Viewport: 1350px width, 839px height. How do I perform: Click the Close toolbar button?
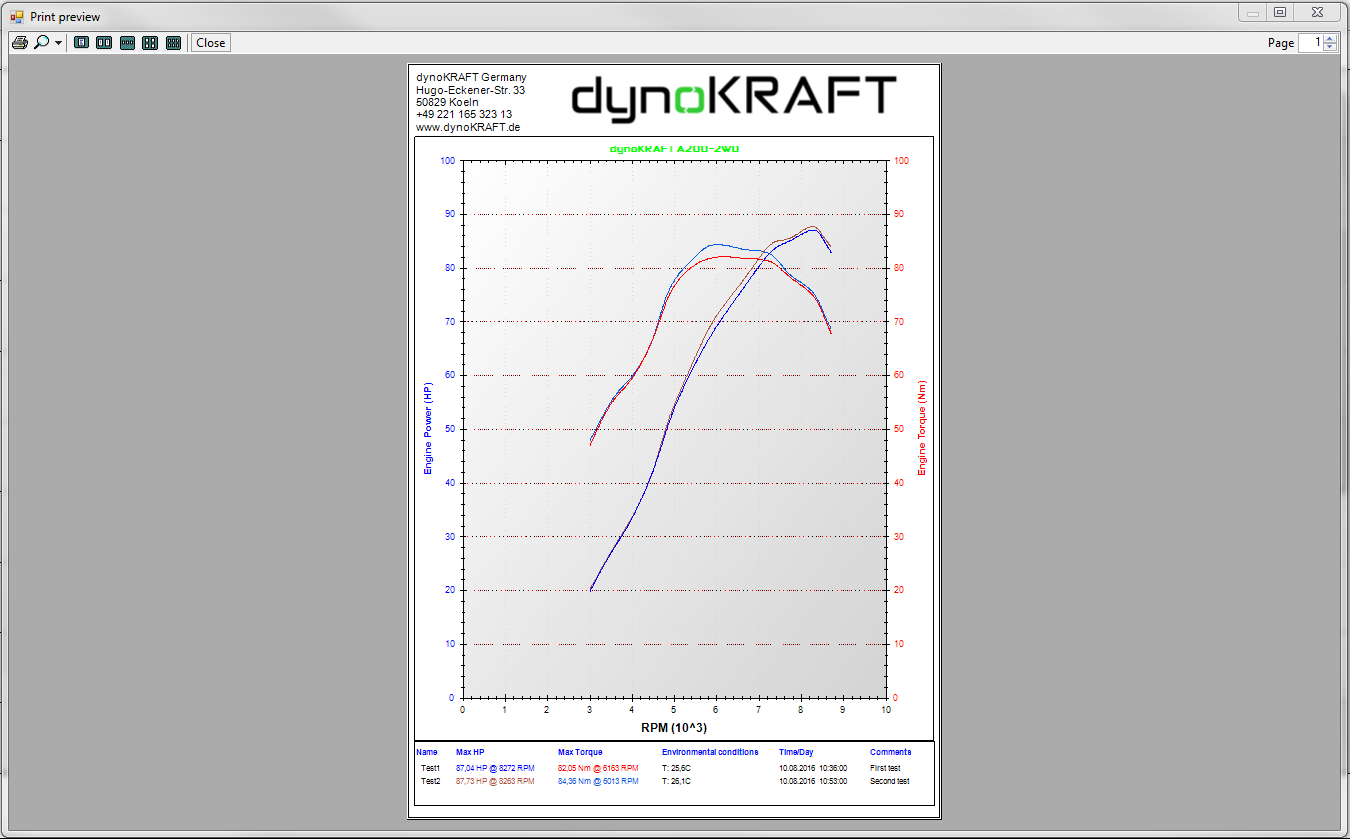tap(211, 43)
